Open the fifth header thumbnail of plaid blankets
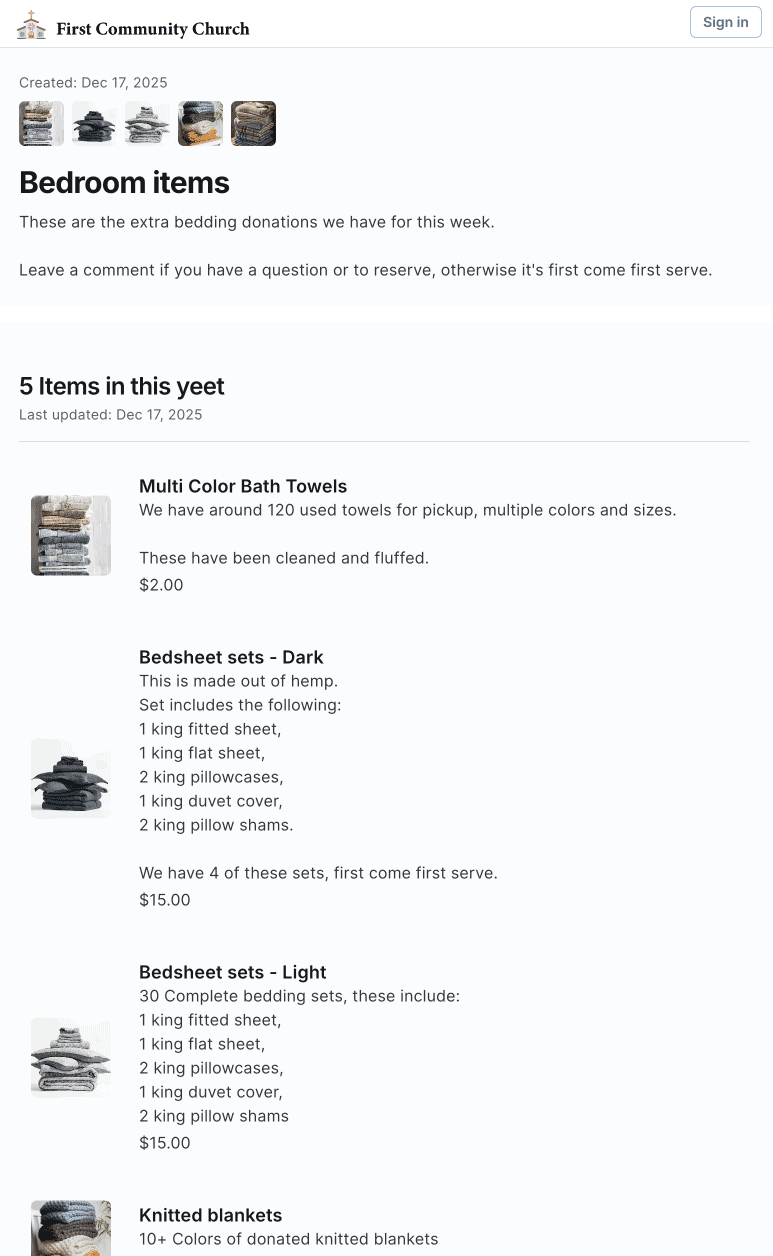The height and width of the screenshot is (1256, 773). [253, 124]
